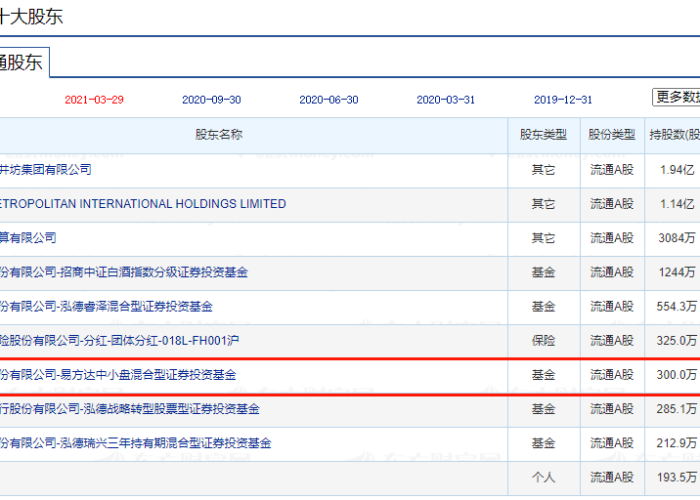700x500 pixels.
Task: Select the 554.3万 shareholding value
Action: (677, 307)
